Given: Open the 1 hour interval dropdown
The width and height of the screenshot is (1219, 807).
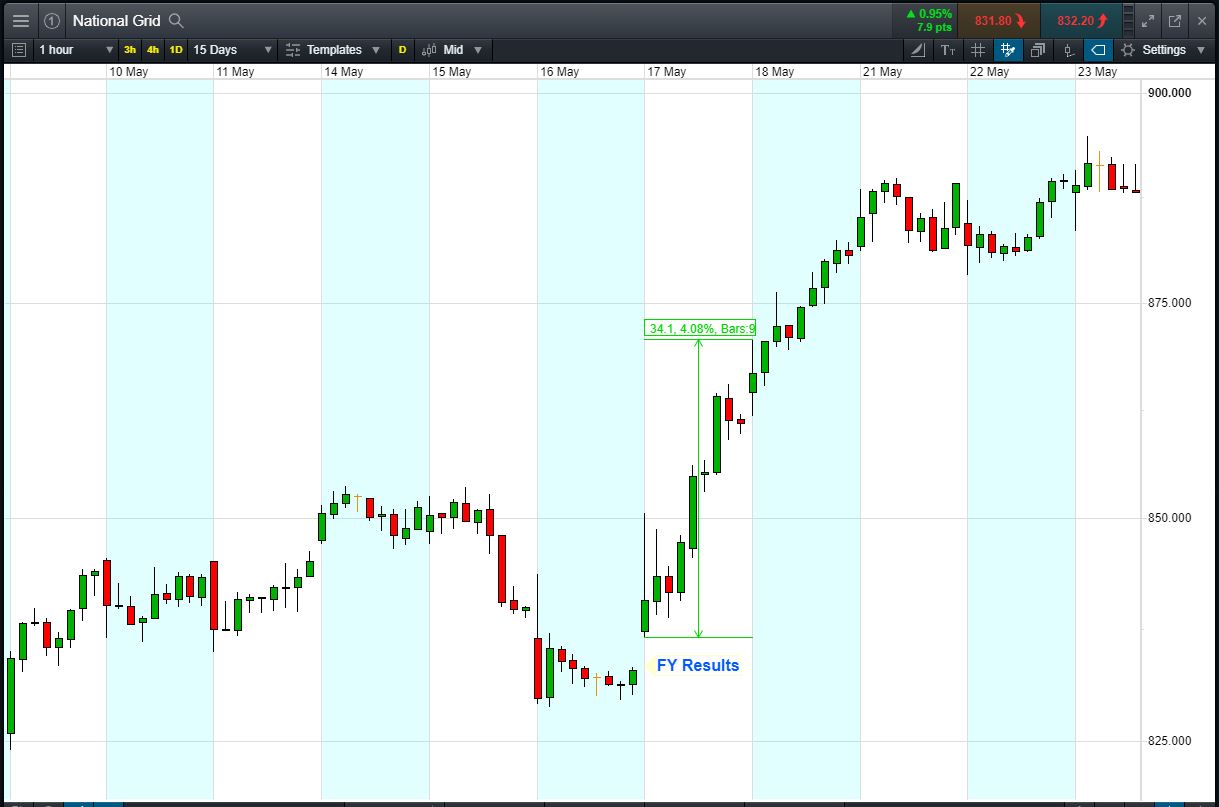Looking at the screenshot, I should pyautogui.click(x=76, y=49).
